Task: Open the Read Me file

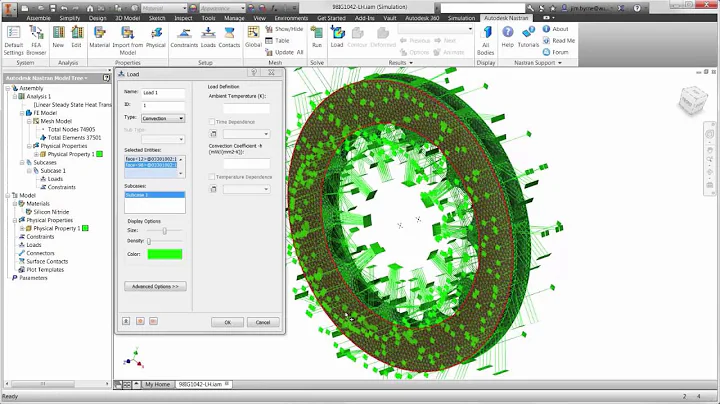Action: tap(558, 40)
